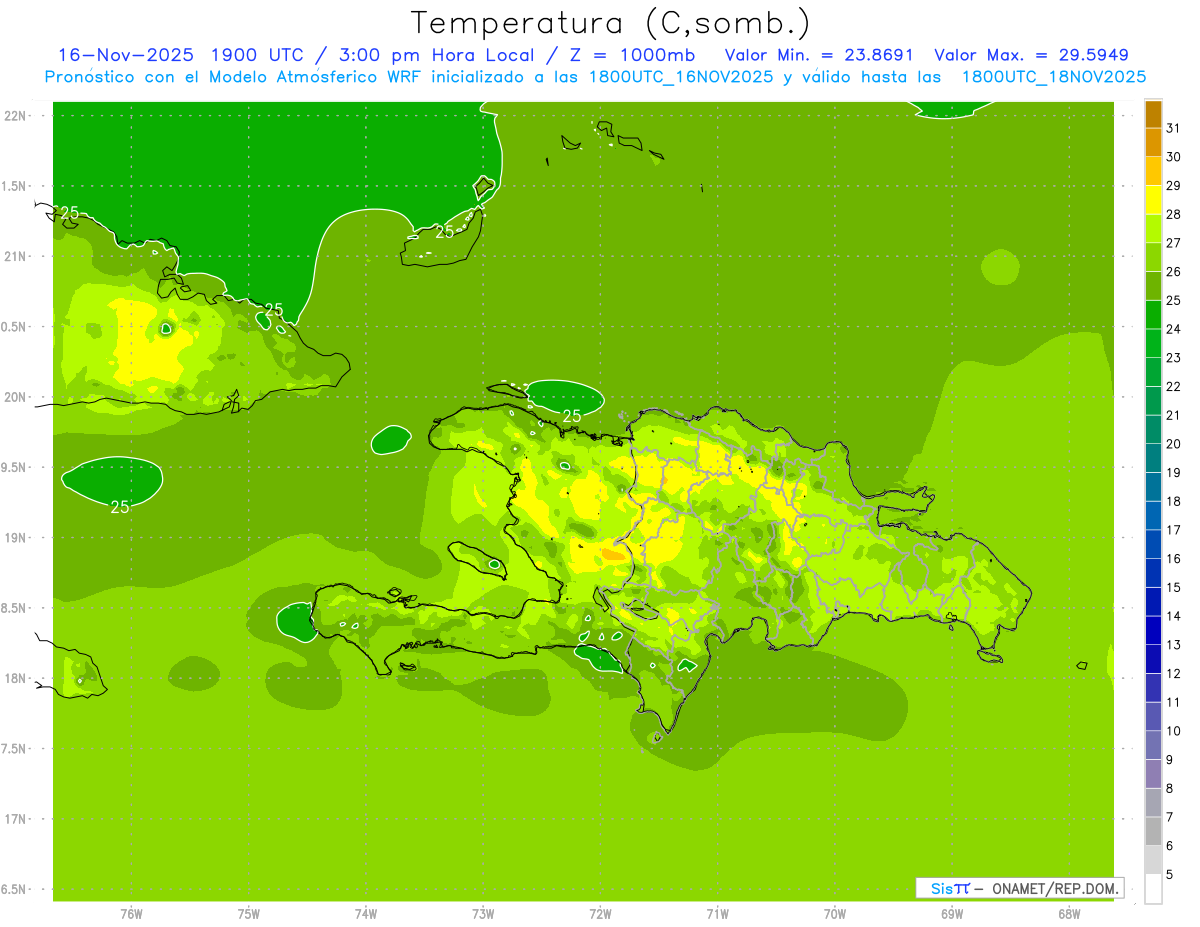Click the teal 19 degree legend band
Screen dimensions: 1200x927
[x=1153, y=459]
